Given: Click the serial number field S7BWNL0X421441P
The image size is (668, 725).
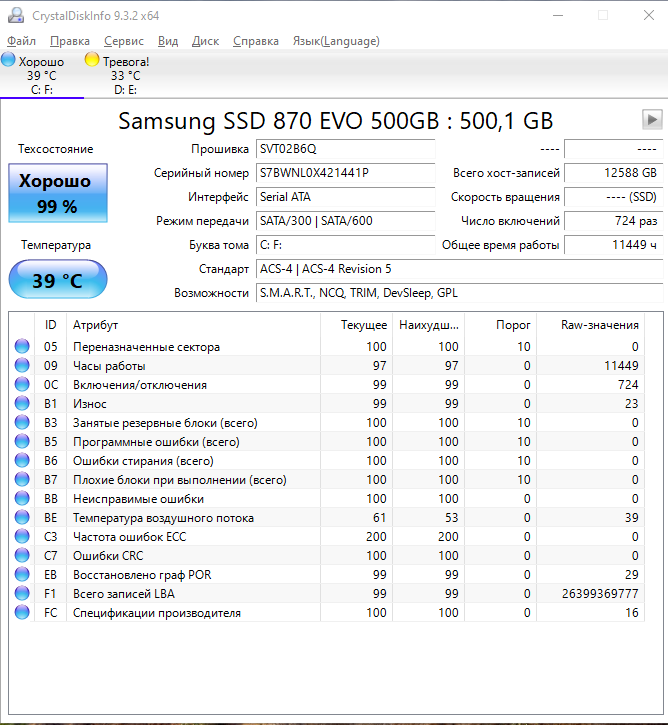Looking at the screenshot, I should tap(345, 173).
